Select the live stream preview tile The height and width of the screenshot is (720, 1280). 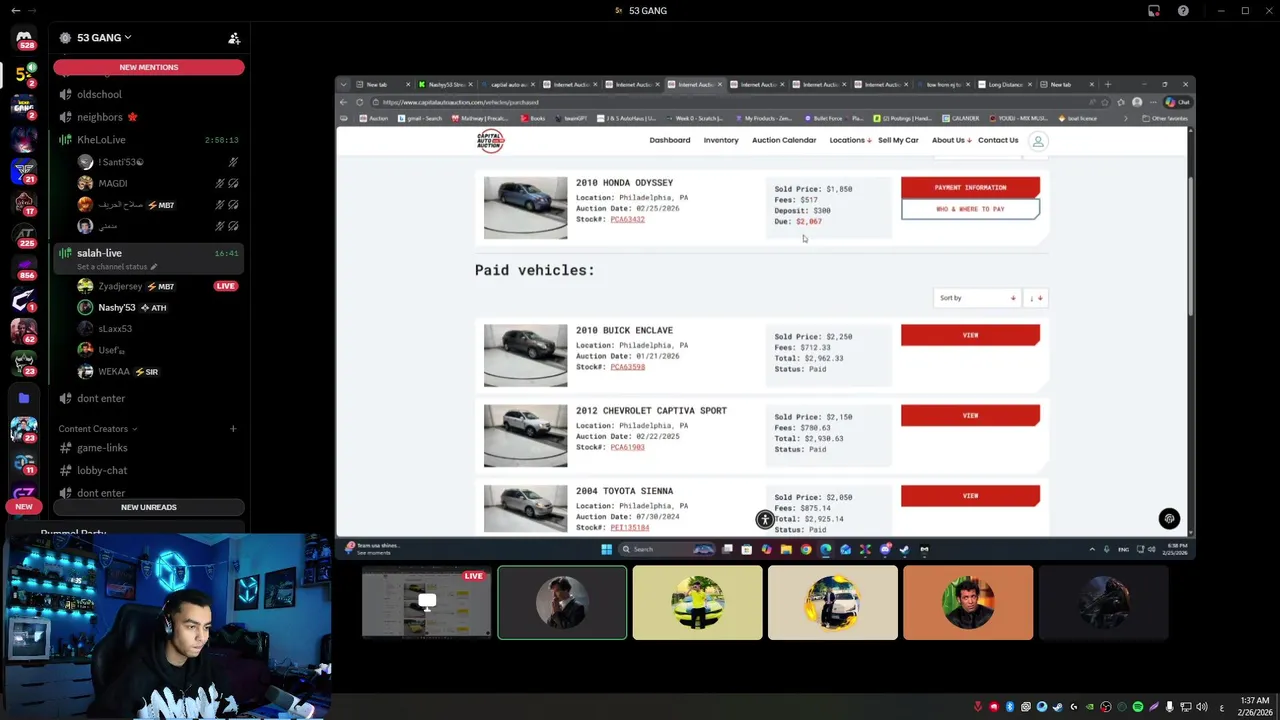426,603
